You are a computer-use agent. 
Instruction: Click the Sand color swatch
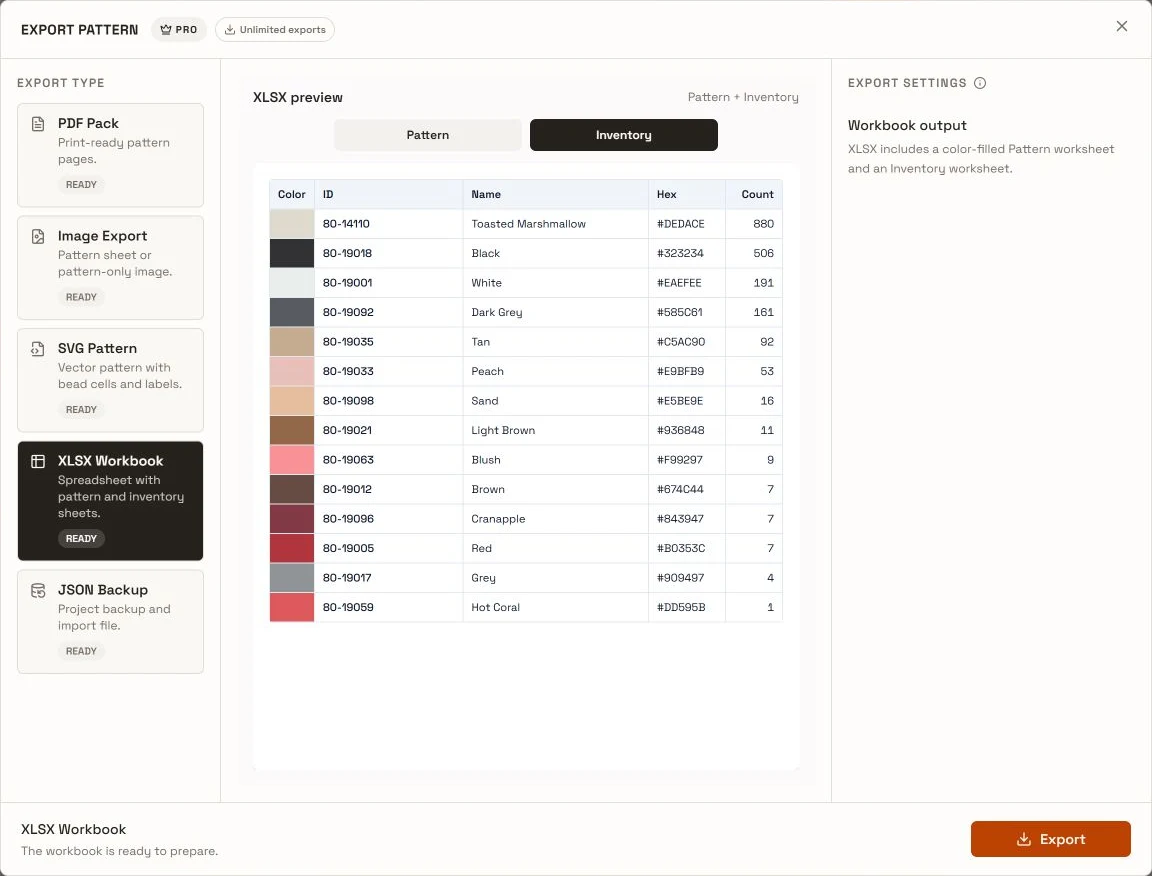coord(292,401)
